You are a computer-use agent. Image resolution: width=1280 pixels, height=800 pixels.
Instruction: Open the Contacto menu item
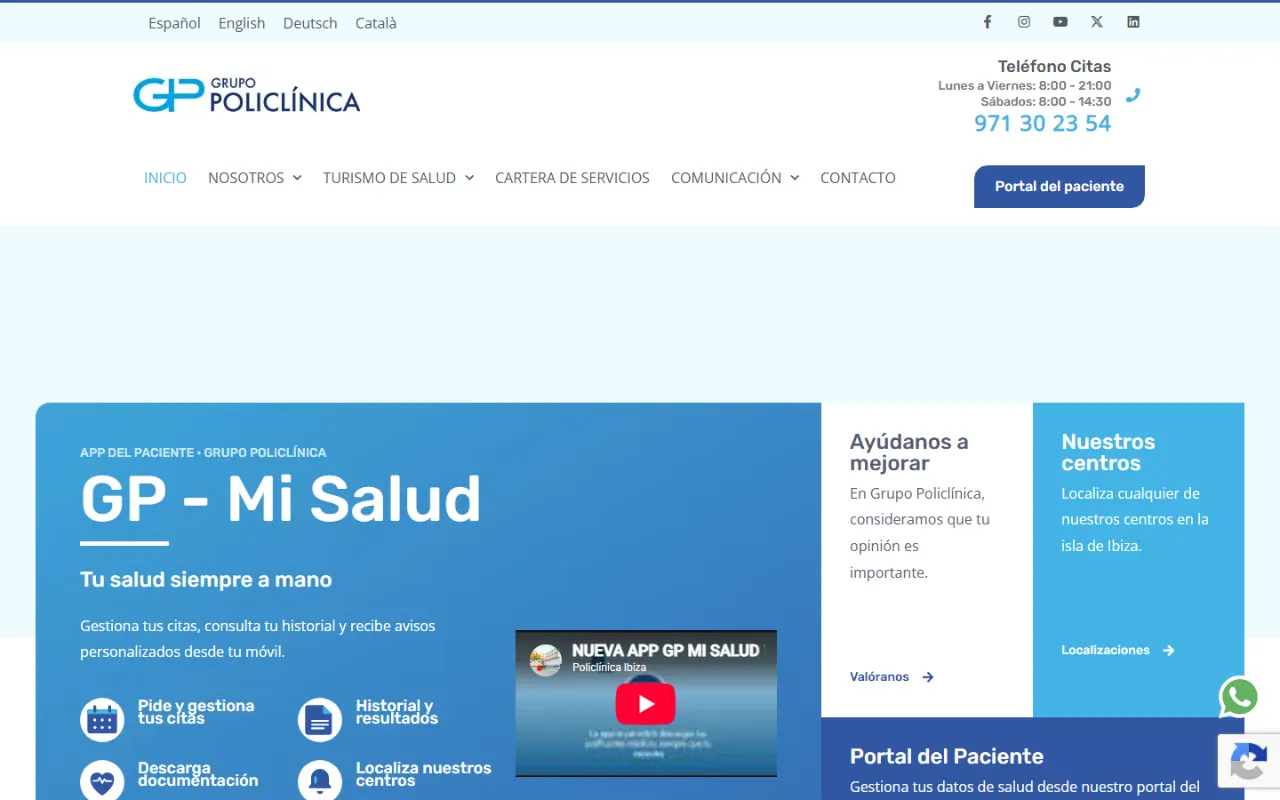pyautogui.click(x=858, y=178)
